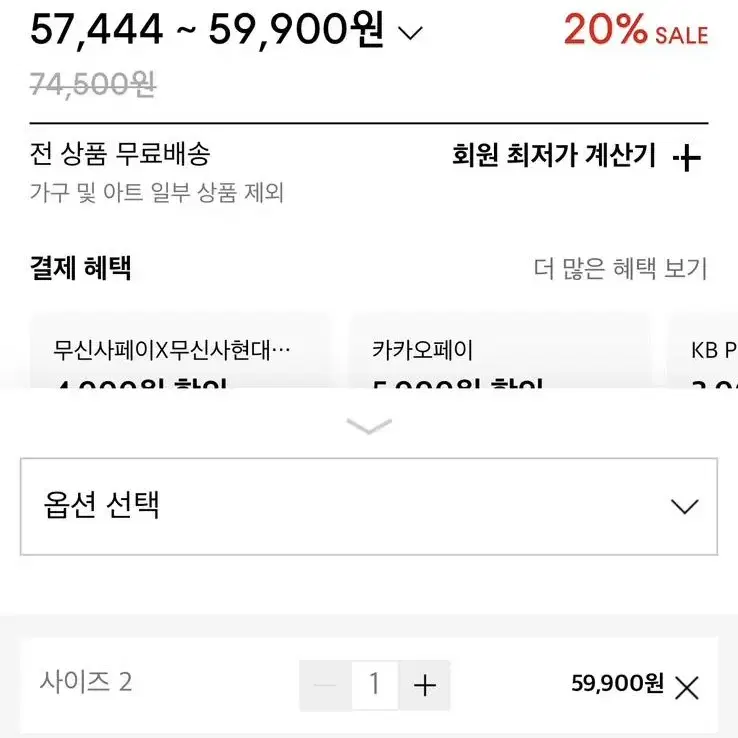Open the 회원 최저가 계산기 plus icon
Image resolution: width=738 pixels, height=738 pixels.
click(687, 158)
